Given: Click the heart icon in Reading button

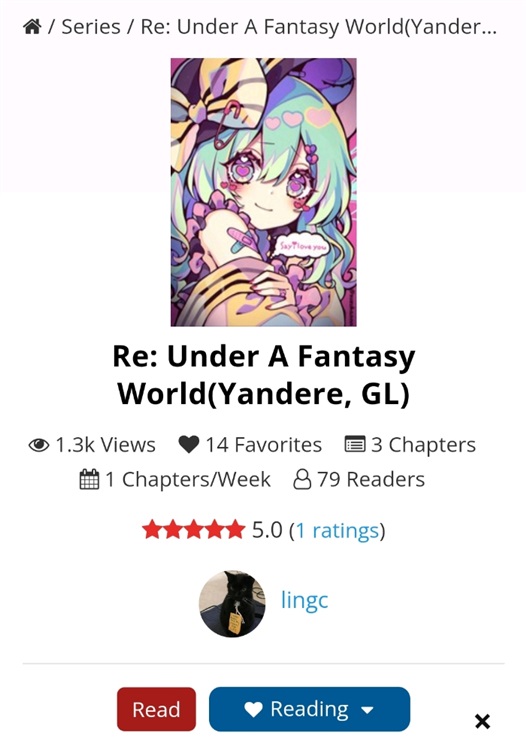Looking at the screenshot, I should (x=253, y=709).
